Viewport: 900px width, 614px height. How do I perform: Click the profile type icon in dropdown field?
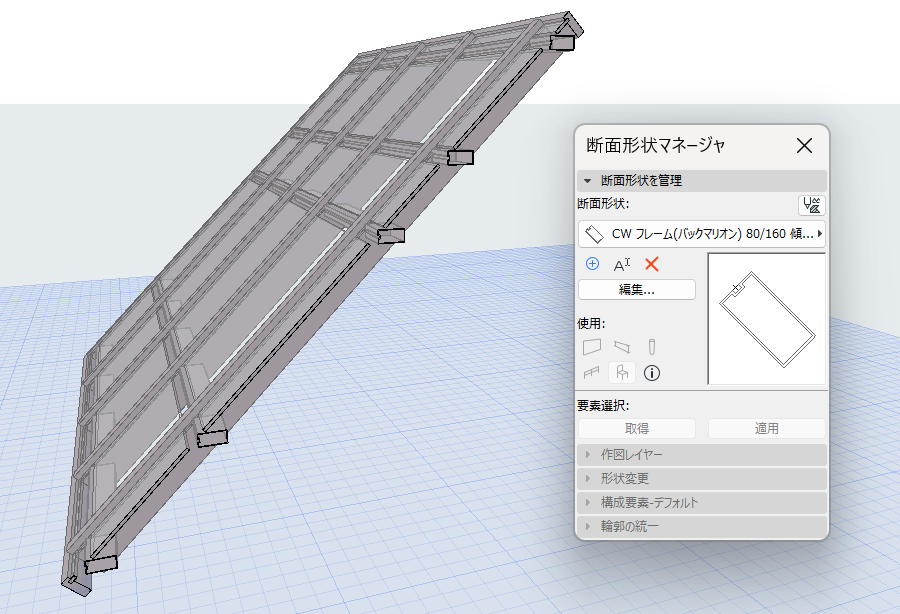coord(594,234)
